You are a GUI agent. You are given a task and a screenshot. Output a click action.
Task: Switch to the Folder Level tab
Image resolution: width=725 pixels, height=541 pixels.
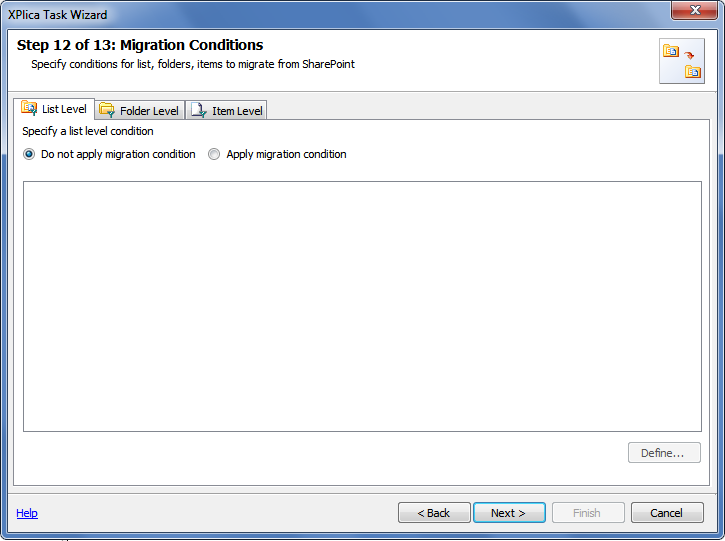coord(140,111)
